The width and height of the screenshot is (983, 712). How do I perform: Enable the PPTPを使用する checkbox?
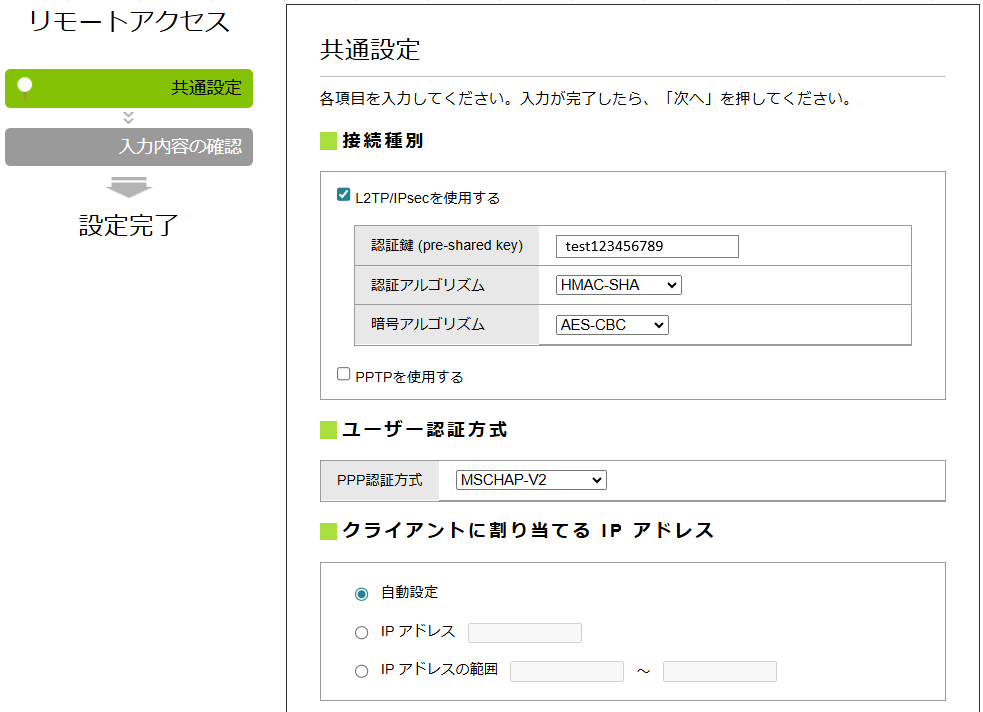click(x=344, y=375)
